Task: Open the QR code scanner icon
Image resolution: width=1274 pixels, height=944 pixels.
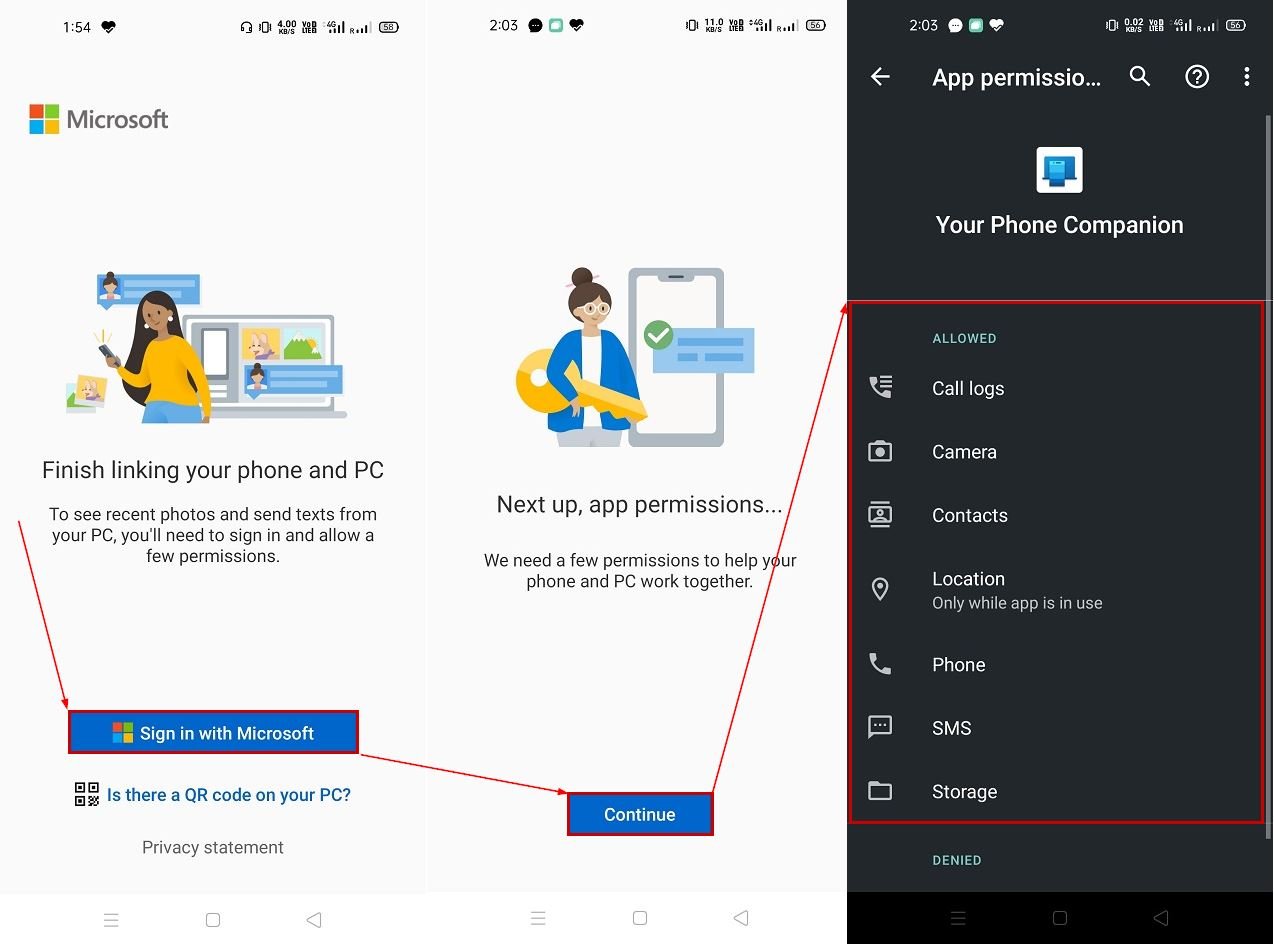Action: [x=86, y=794]
